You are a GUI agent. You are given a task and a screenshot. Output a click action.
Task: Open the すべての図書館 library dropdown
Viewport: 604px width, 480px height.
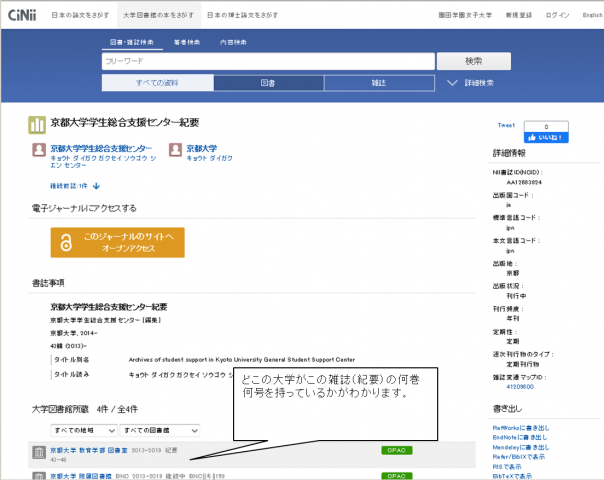tap(153, 430)
